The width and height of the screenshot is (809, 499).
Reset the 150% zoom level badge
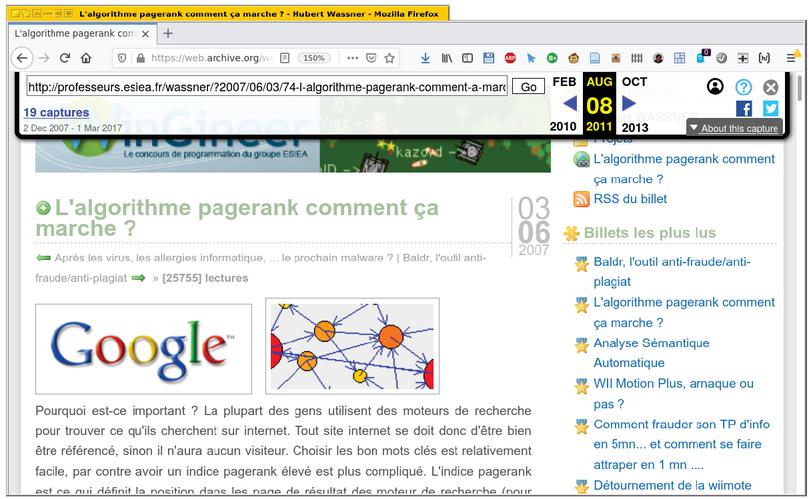[x=314, y=58]
